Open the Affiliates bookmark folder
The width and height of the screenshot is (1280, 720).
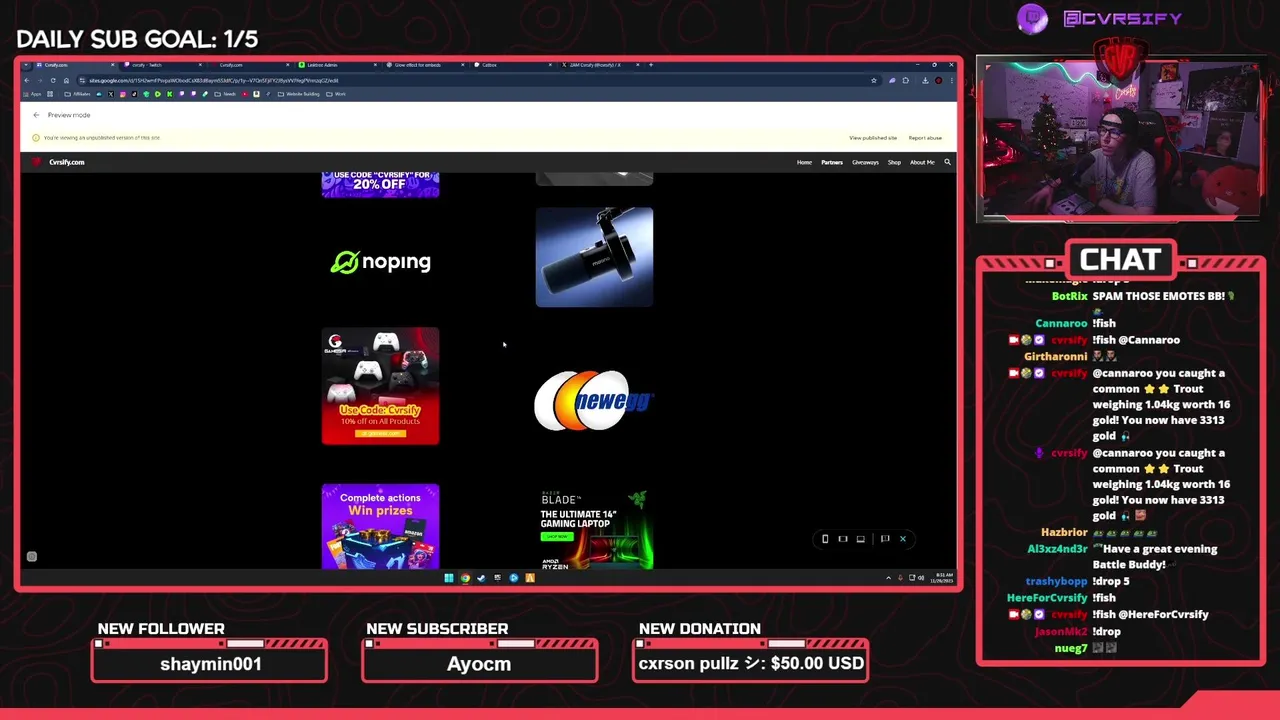coord(77,94)
